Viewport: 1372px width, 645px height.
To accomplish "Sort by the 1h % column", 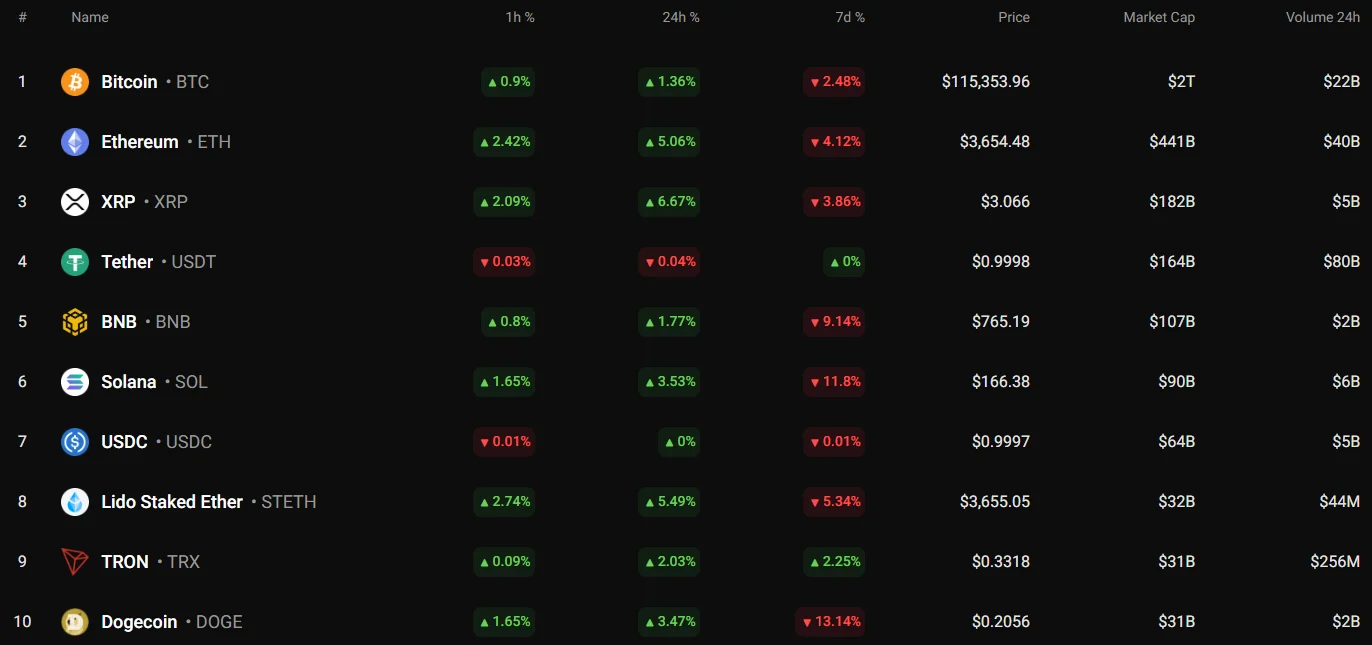I will coord(519,17).
